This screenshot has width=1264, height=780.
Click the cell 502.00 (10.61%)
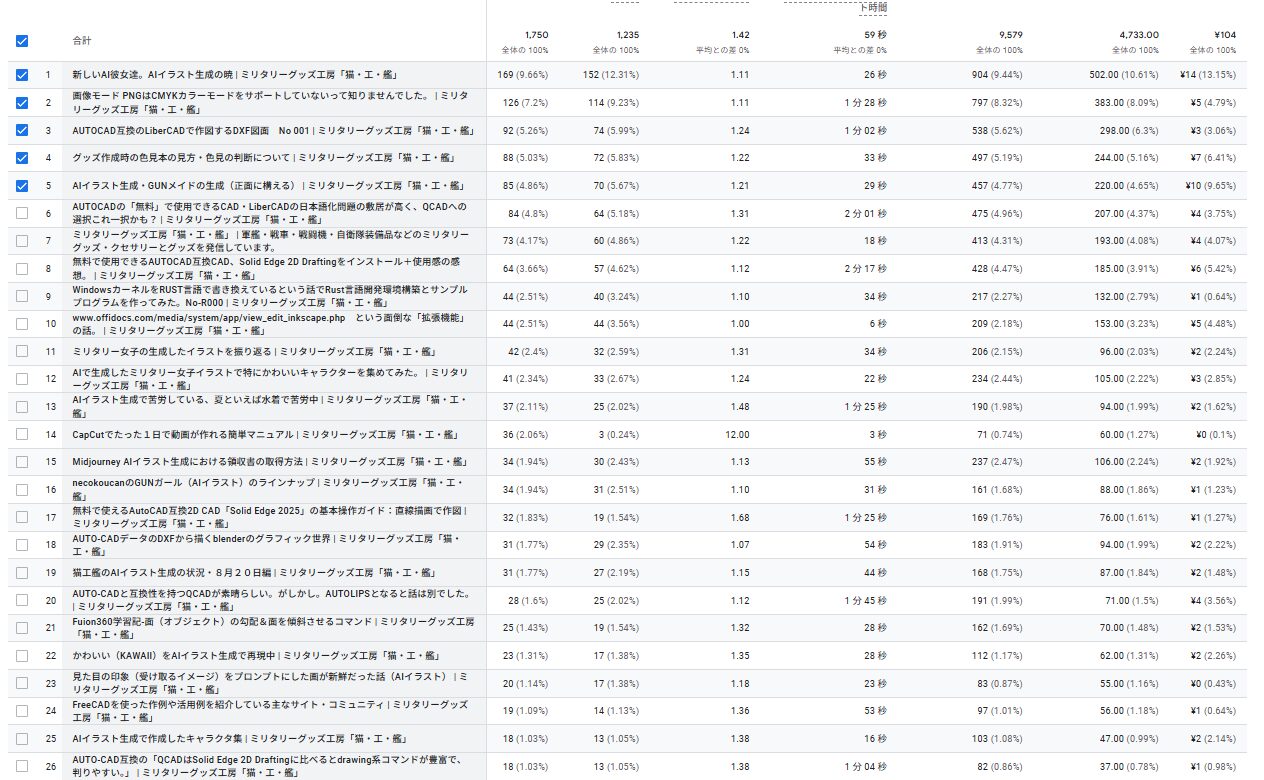point(1124,75)
